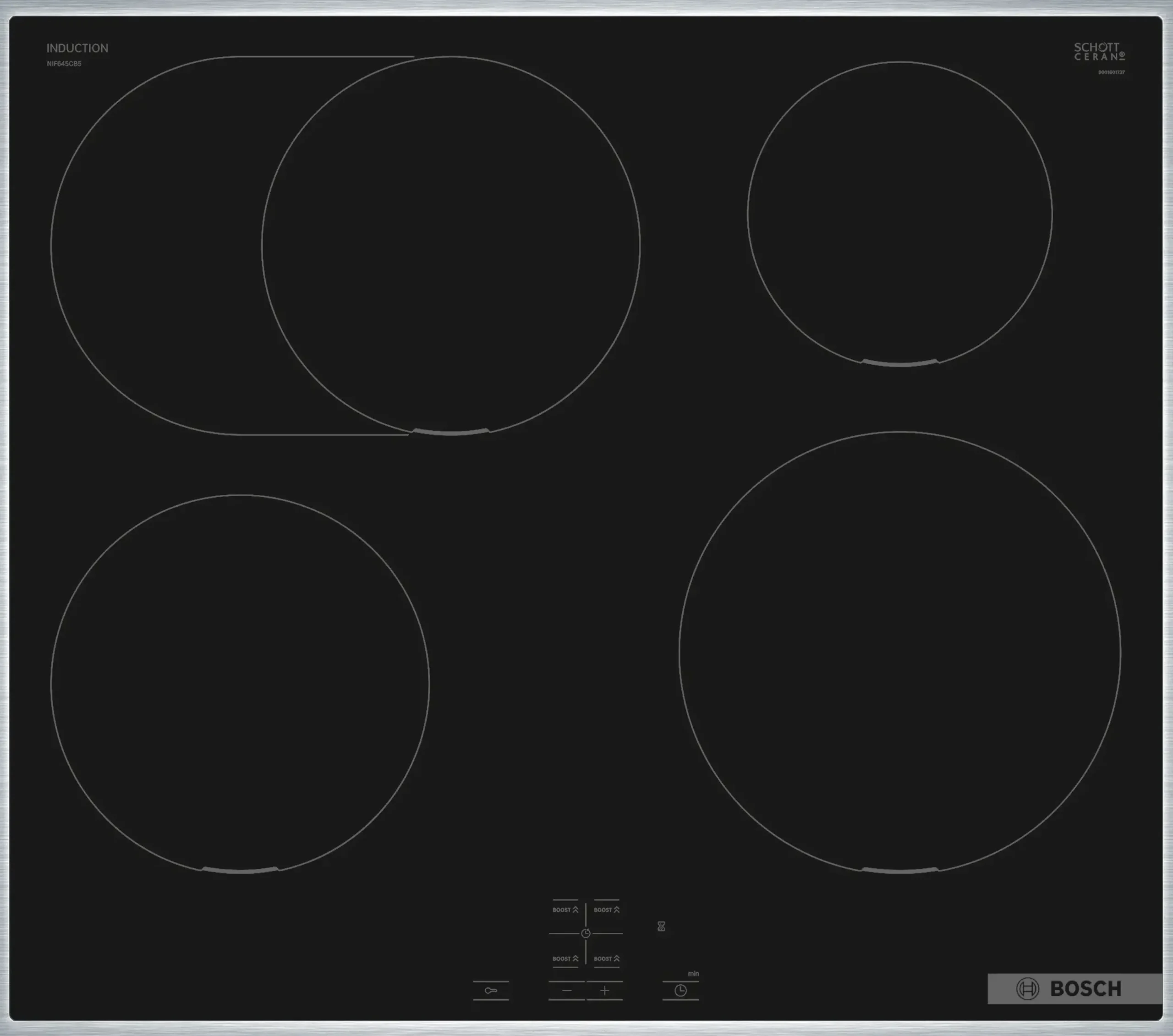Screen dimensions: 1173x1036
Task: Select the top-left BOOST zone control
Action: coord(565,910)
